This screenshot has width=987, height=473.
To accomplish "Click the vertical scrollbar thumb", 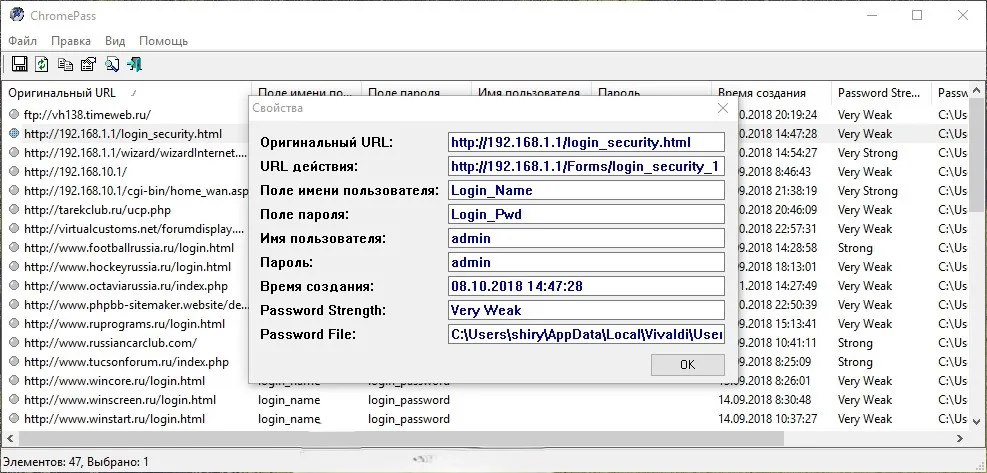I will click(x=977, y=153).
